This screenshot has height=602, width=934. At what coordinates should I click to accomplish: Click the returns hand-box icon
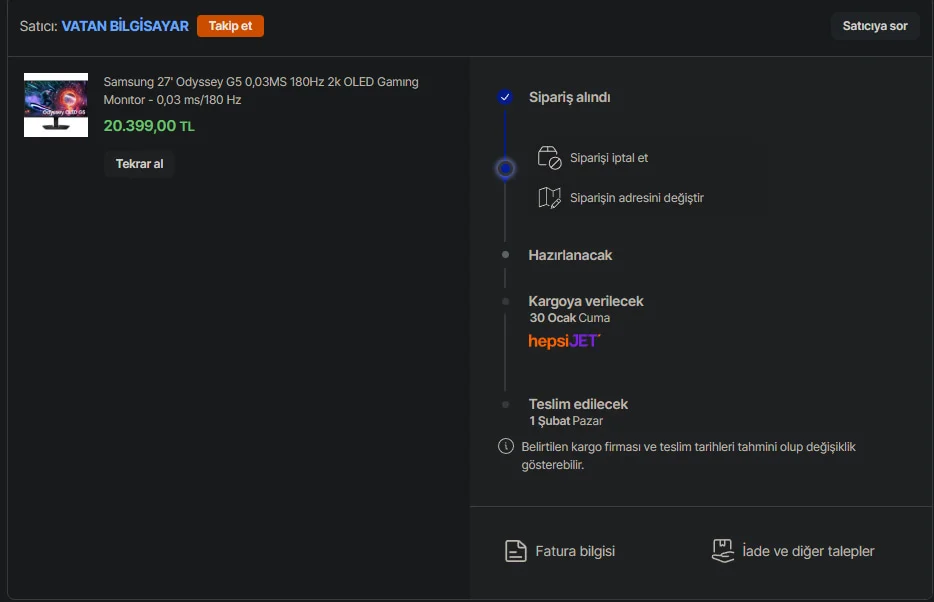coord(722,551)
